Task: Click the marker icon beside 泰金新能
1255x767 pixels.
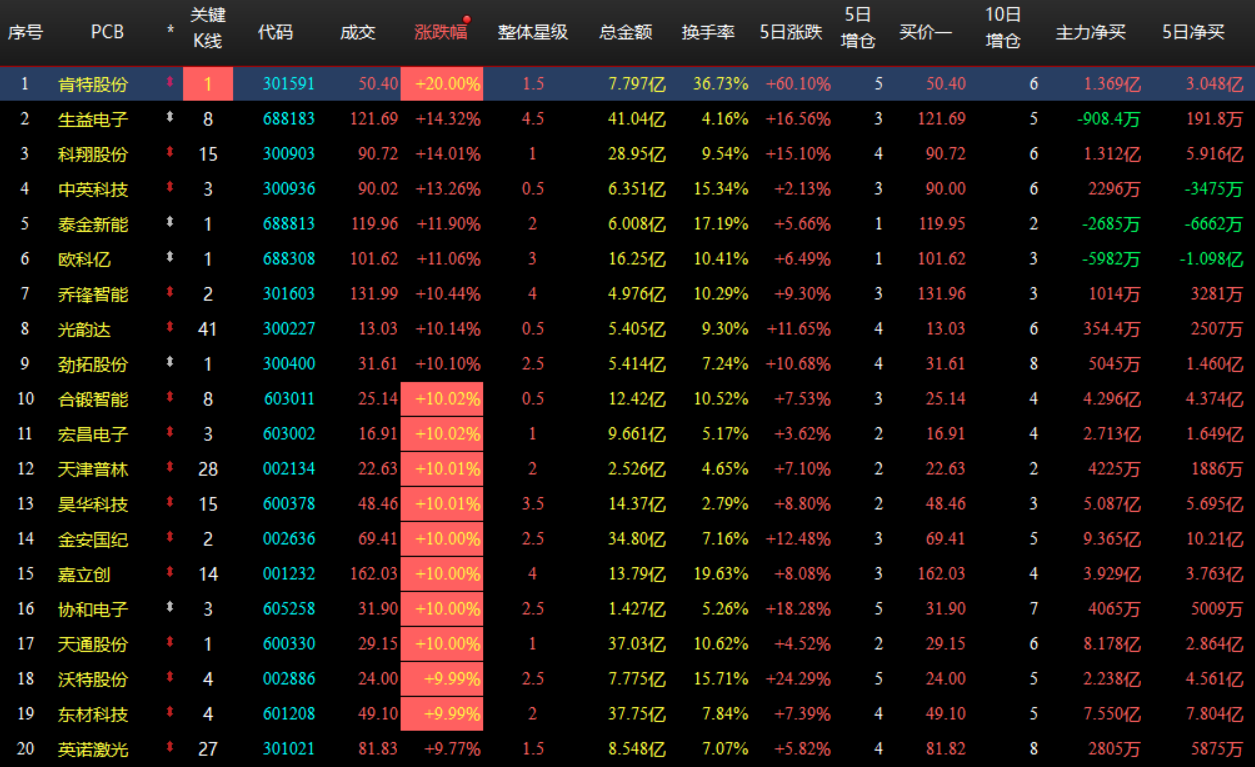Action: [x=170, y=224]
